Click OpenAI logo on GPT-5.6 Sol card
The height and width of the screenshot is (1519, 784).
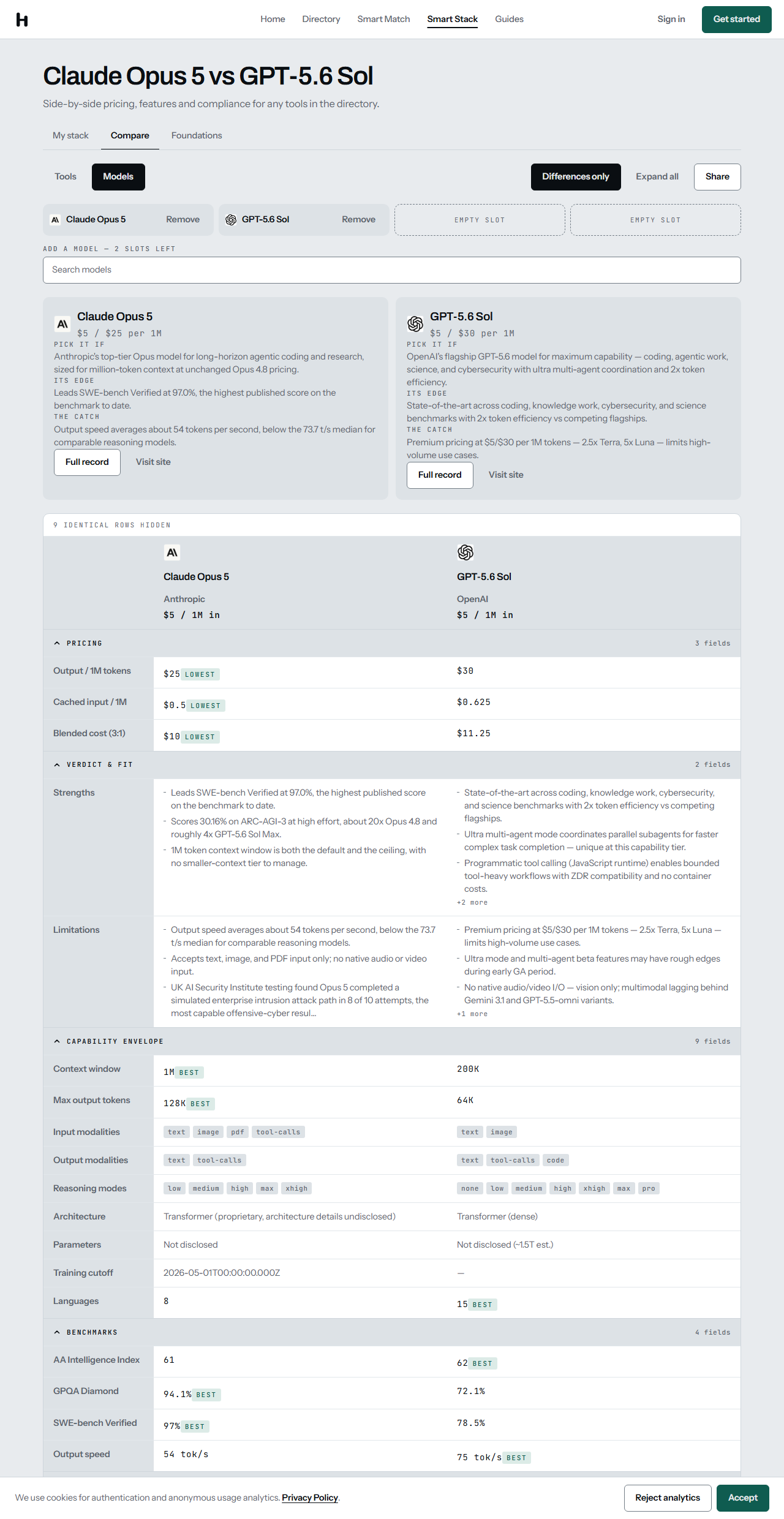(415, 324)
